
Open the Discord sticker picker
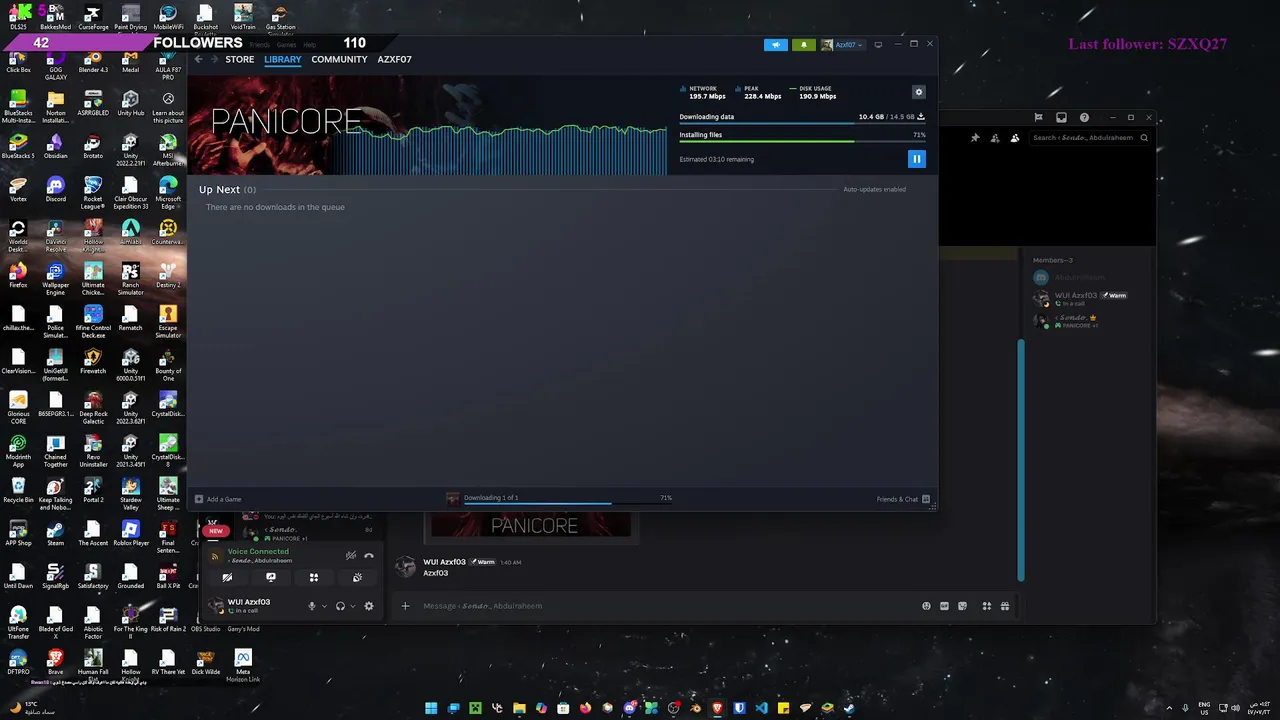point(962,606)
